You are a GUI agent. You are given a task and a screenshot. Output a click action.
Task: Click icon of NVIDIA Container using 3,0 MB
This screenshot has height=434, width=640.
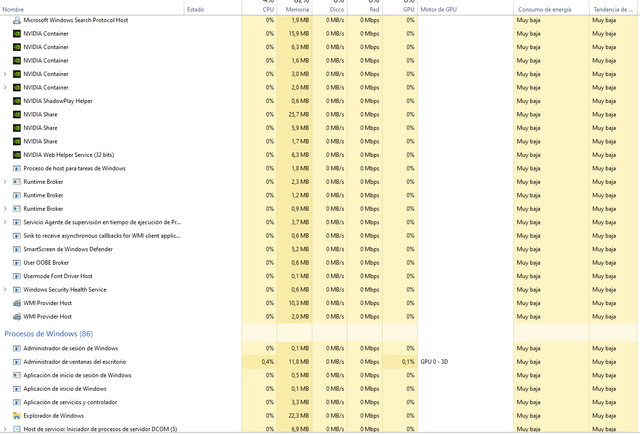(17, 74)
